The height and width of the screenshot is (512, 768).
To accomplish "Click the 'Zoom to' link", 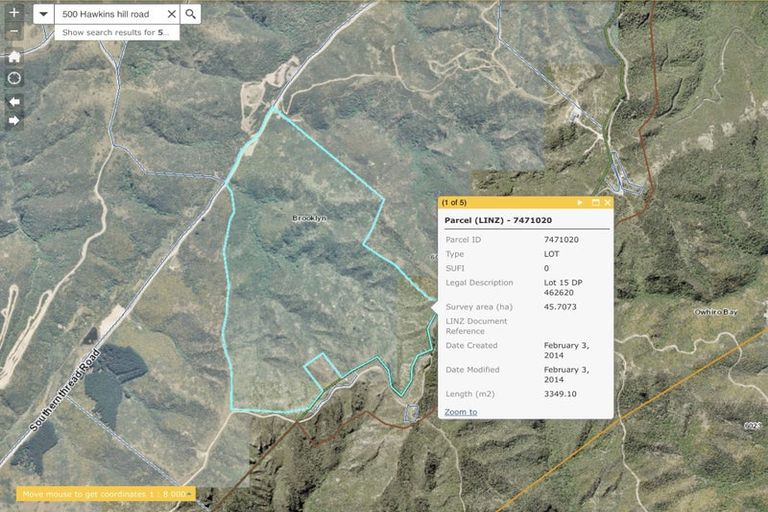I will point(460,412).
